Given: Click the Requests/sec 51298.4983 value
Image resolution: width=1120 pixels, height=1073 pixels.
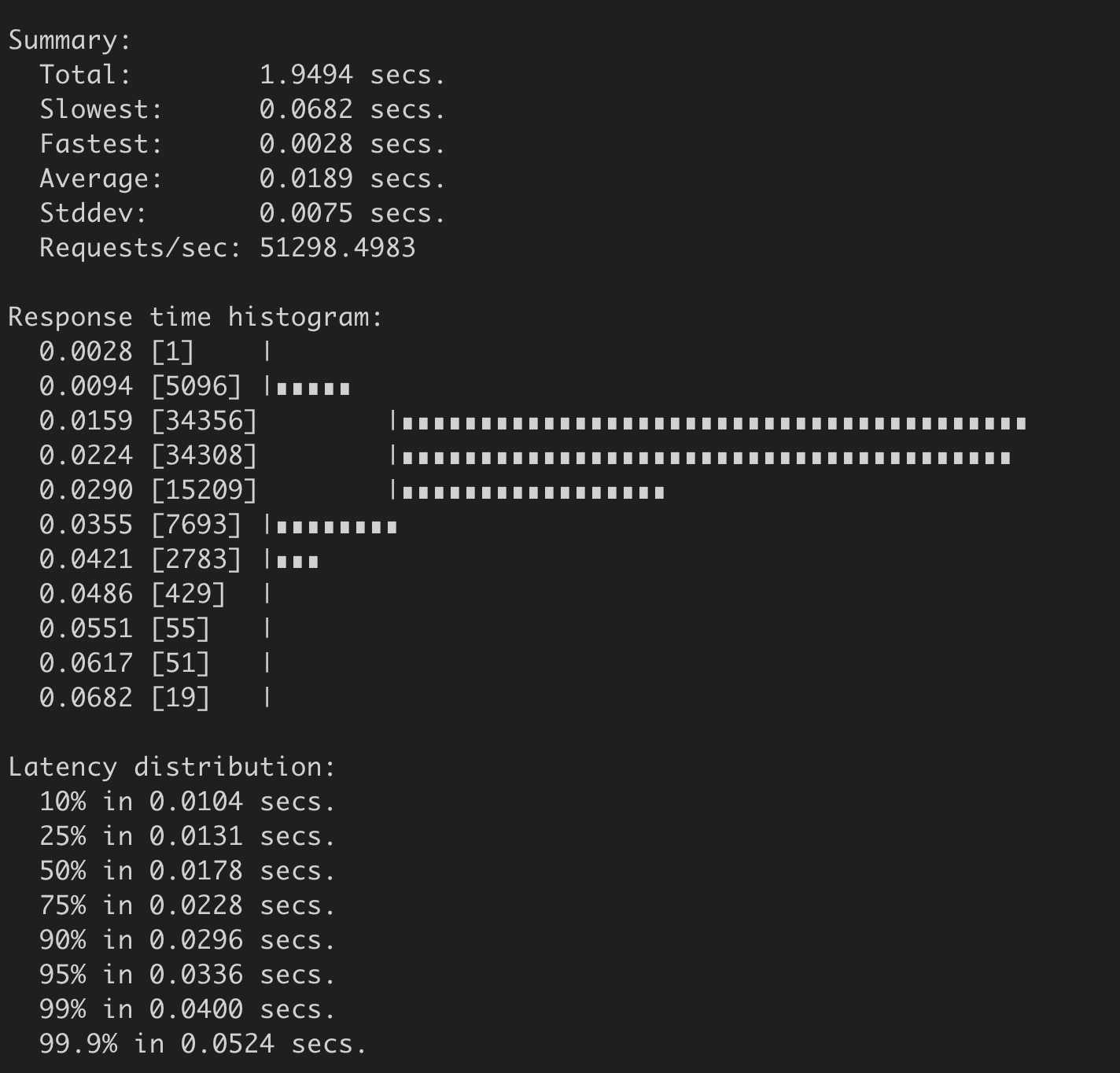Looking at the screenshot, I should (337, 248).
